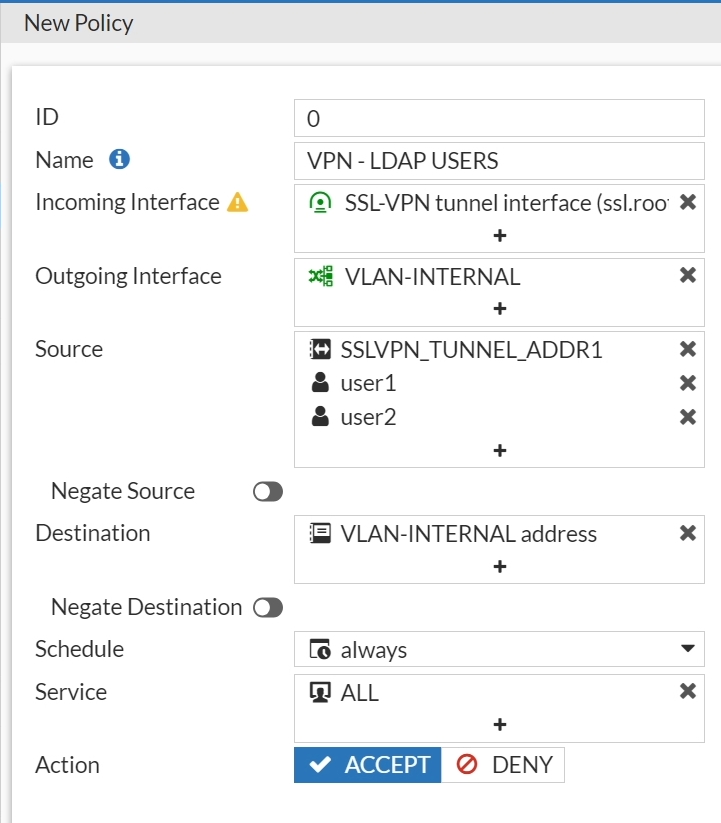The image size is (721, 823).
Task: Add another Service with plus
Action: (500, 725)
